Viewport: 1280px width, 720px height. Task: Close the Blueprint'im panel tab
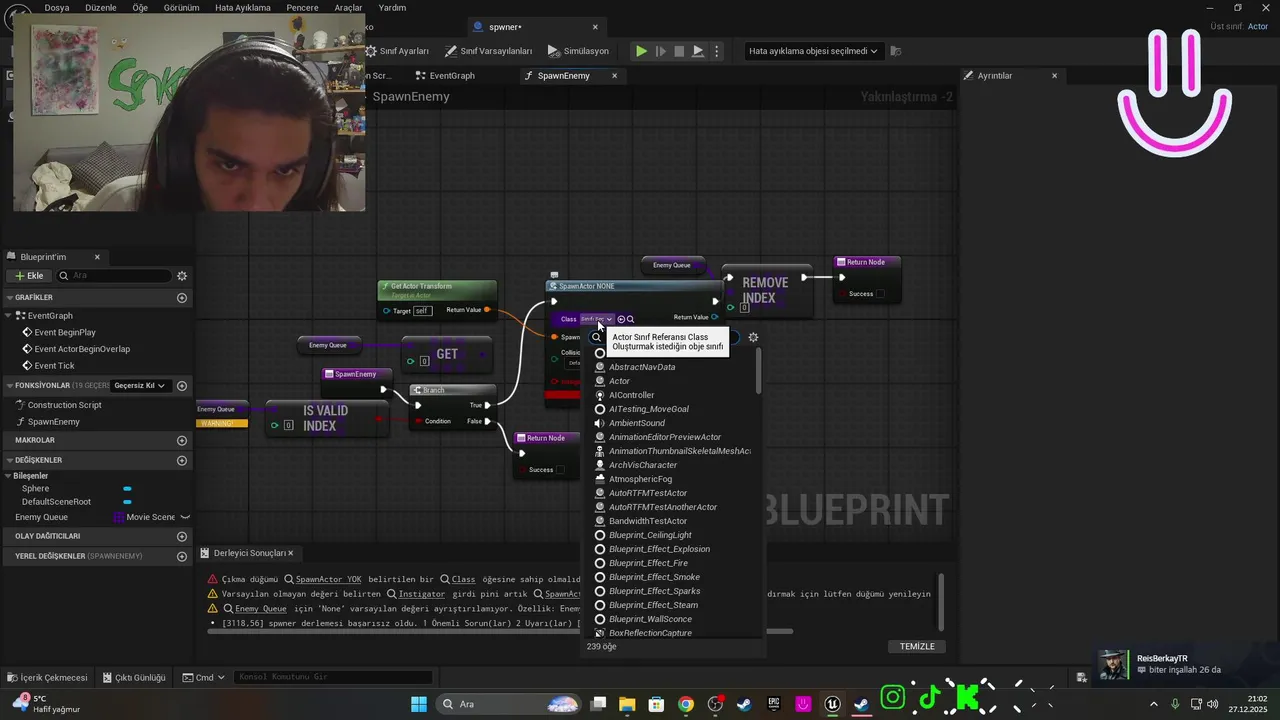pos(97,257)
